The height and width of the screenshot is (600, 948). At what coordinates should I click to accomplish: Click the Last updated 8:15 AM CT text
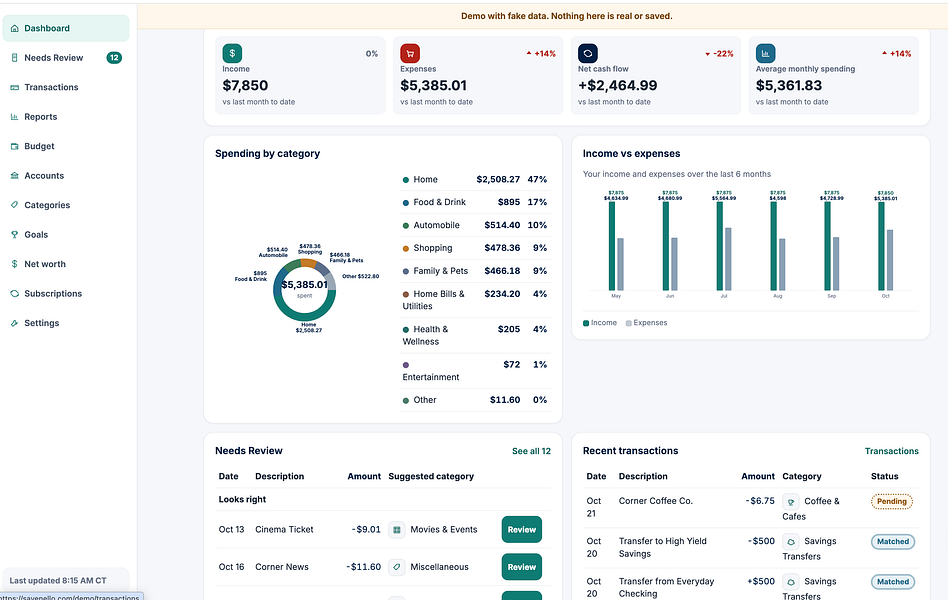click(x=58, y=581)
